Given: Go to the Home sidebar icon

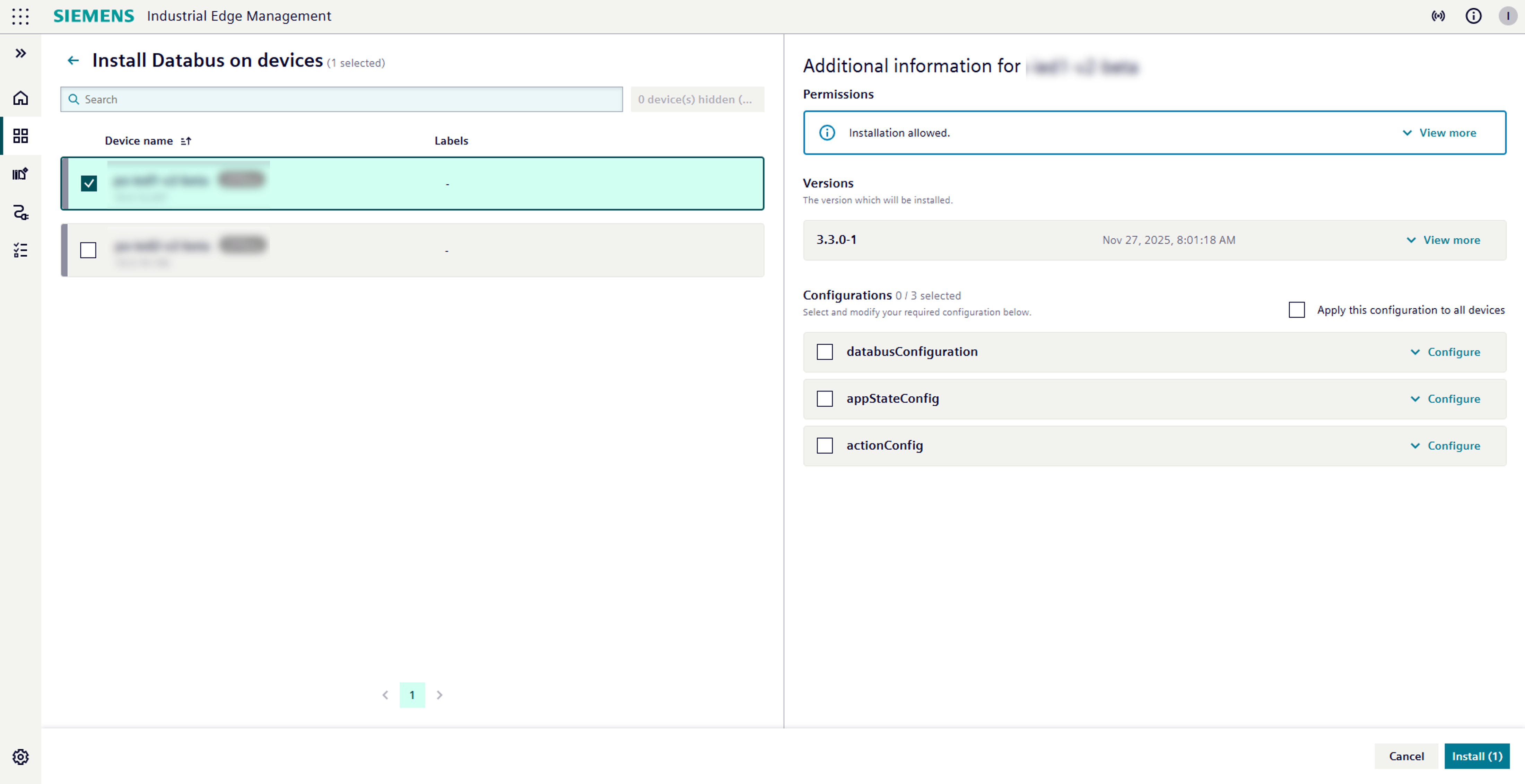Looking at the screenshot, I should point(21,98).
